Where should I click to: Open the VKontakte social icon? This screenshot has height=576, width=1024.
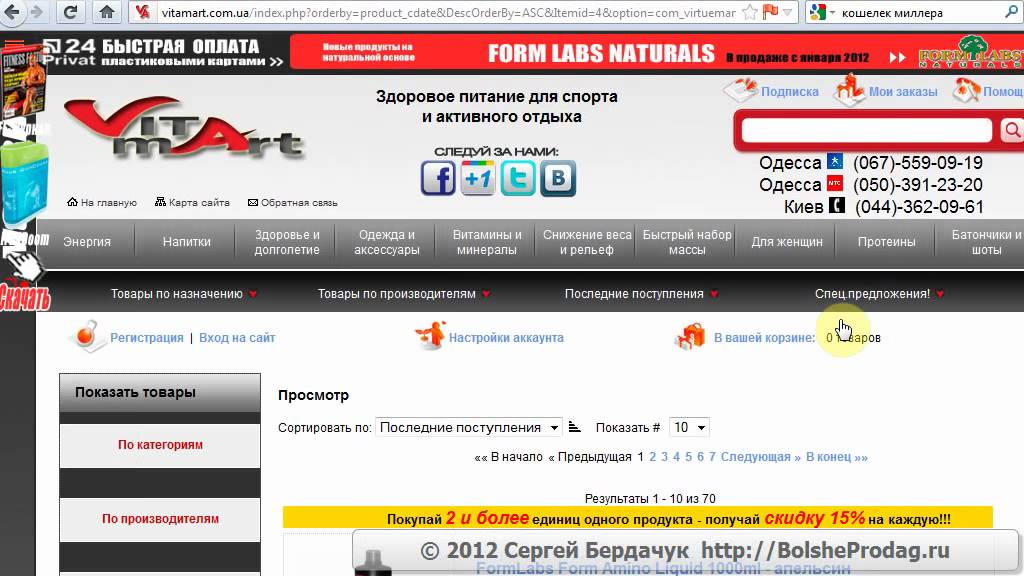tap(558, 178)
